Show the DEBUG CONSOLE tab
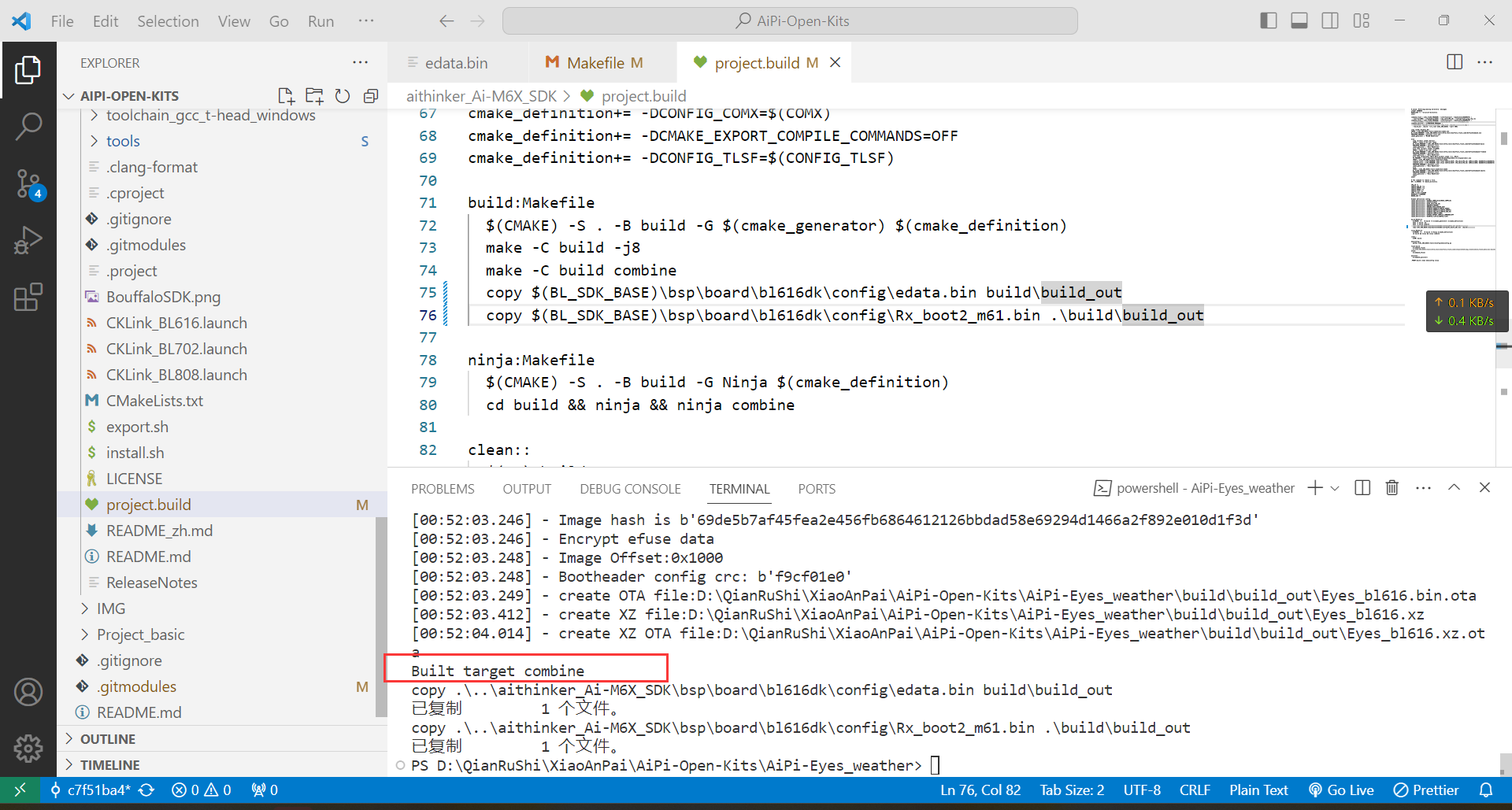1512x810 pixels. [x=630, y=489]
